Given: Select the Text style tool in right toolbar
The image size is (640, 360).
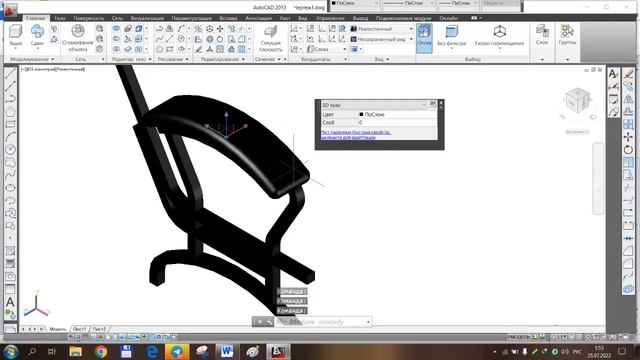Looking at the screenshot, I should coord(613,74).
